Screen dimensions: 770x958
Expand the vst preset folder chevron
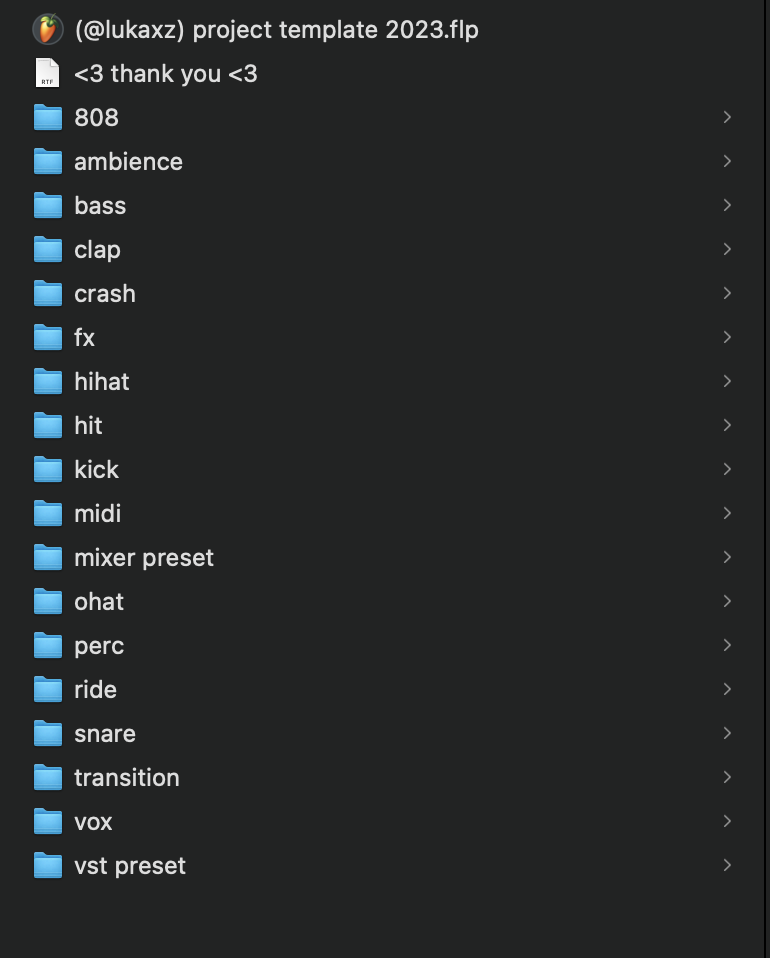[727, 866]
